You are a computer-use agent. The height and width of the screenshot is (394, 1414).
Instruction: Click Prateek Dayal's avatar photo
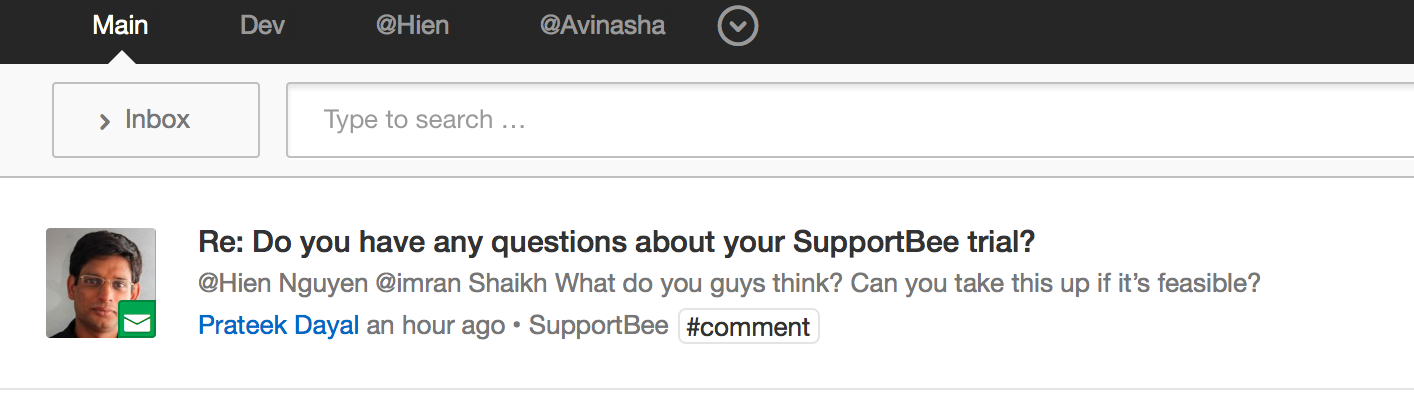tap(101, 283)
